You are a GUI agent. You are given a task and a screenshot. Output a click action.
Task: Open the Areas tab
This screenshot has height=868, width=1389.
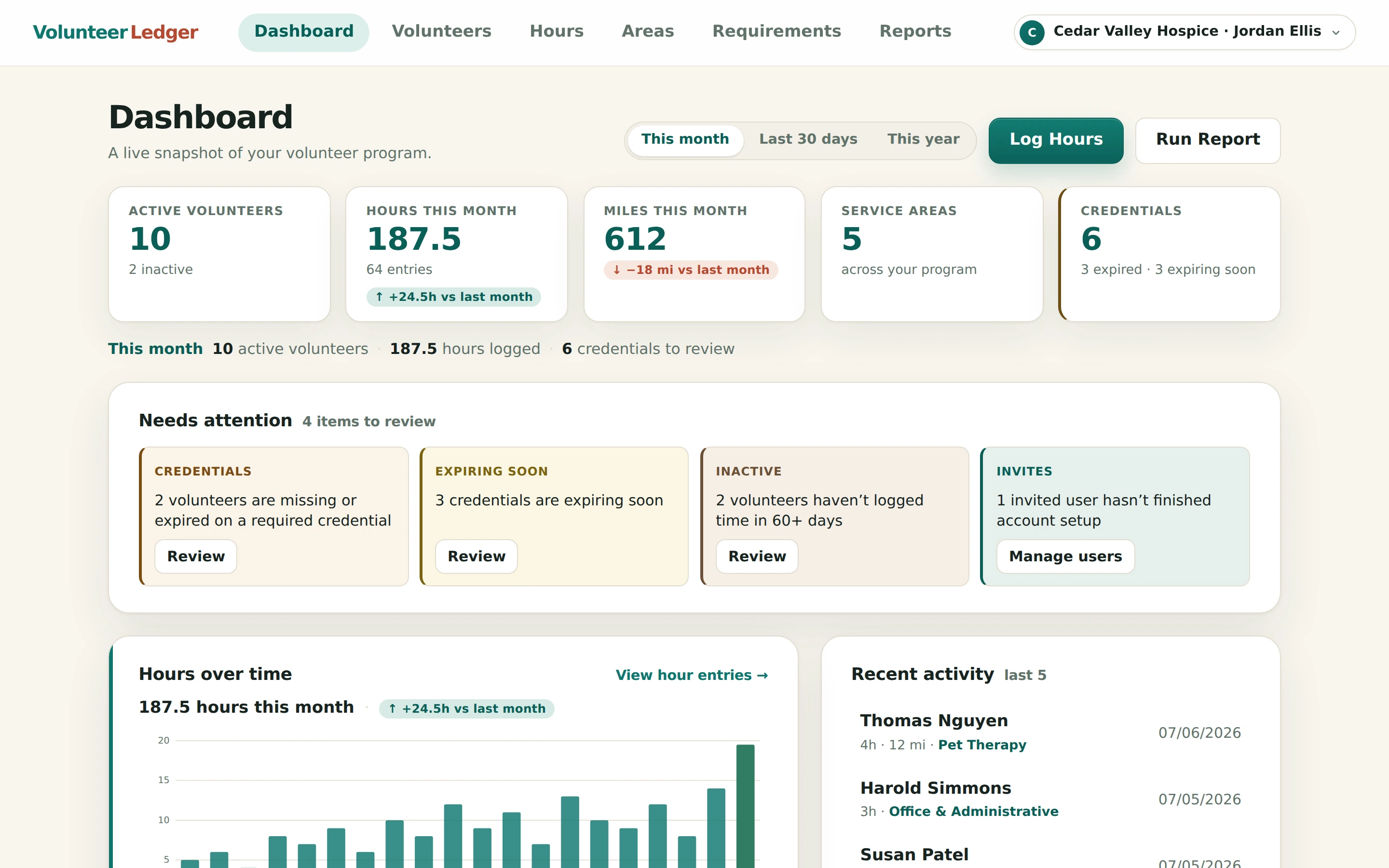(648, 31)
